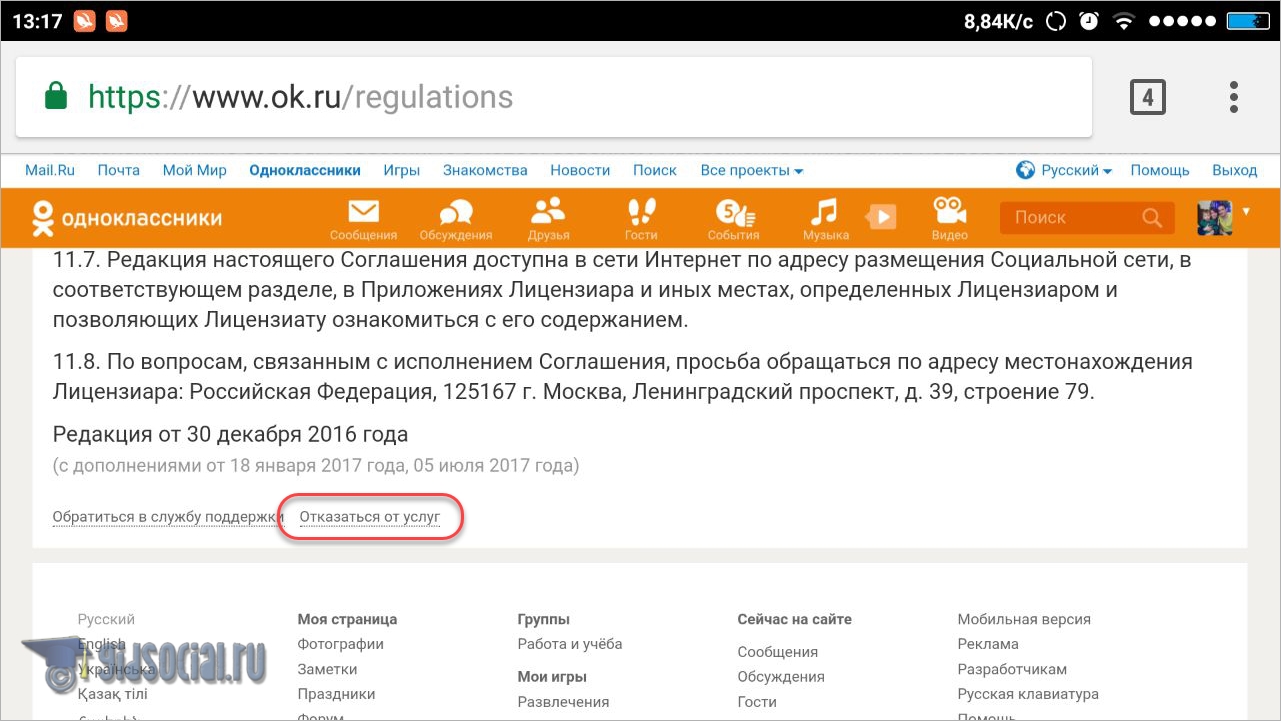Viewport: 1281px width, 721px height.
Task: Select Русский in footer language list
Action: coord(106,619)
